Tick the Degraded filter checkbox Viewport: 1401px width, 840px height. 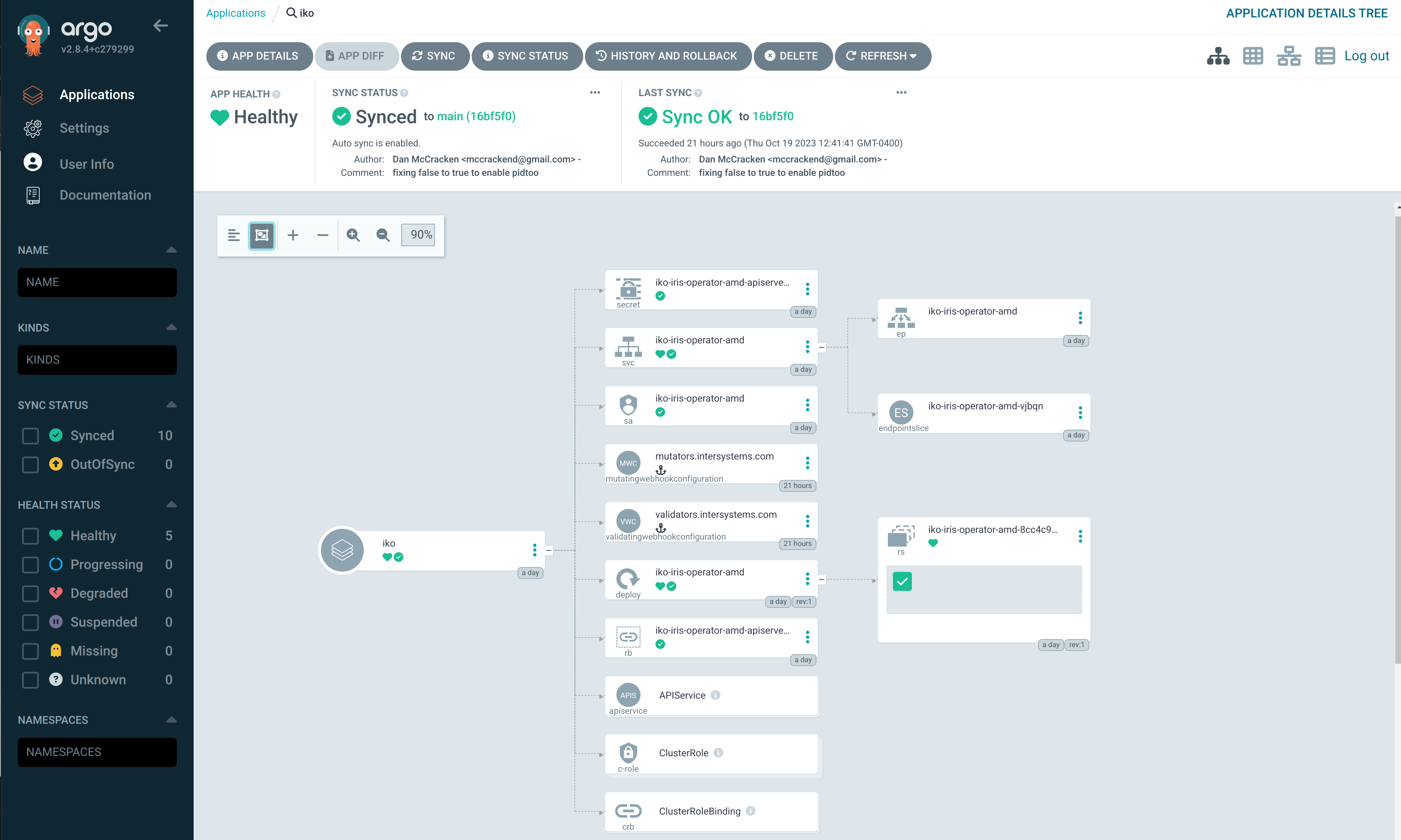(30, 594)
